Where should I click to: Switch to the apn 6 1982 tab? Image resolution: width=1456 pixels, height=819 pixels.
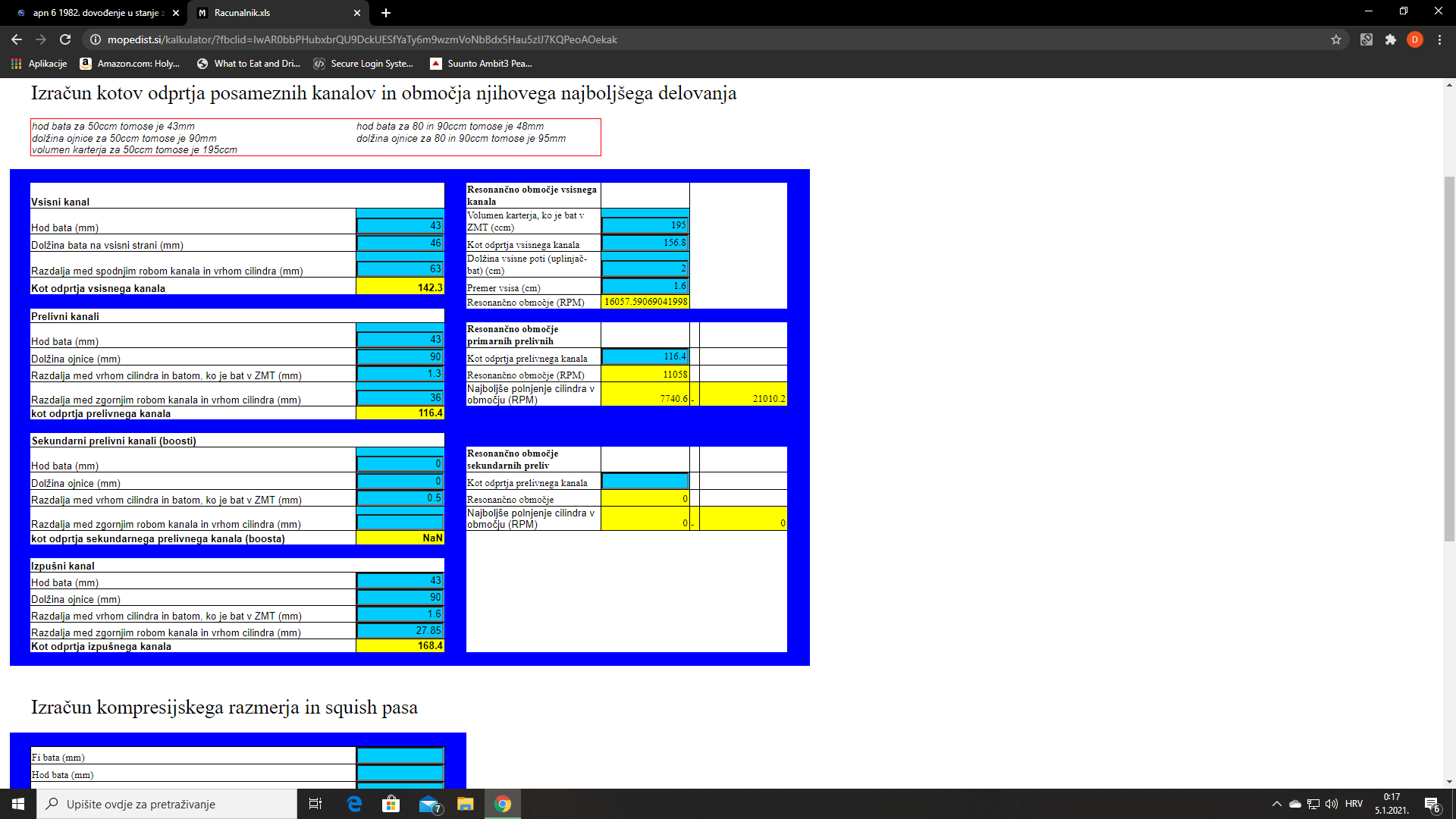pos(97,13)
